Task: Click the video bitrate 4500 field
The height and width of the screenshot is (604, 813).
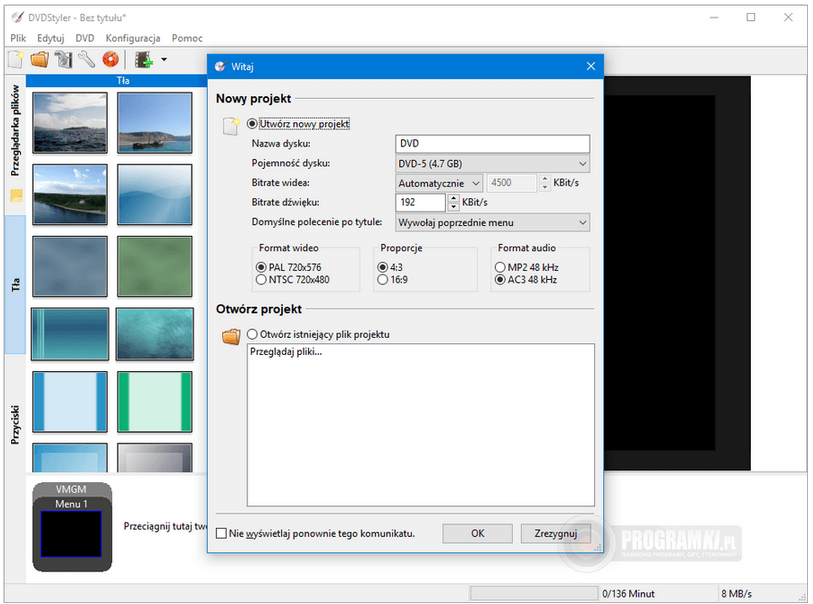Action: 511,183
